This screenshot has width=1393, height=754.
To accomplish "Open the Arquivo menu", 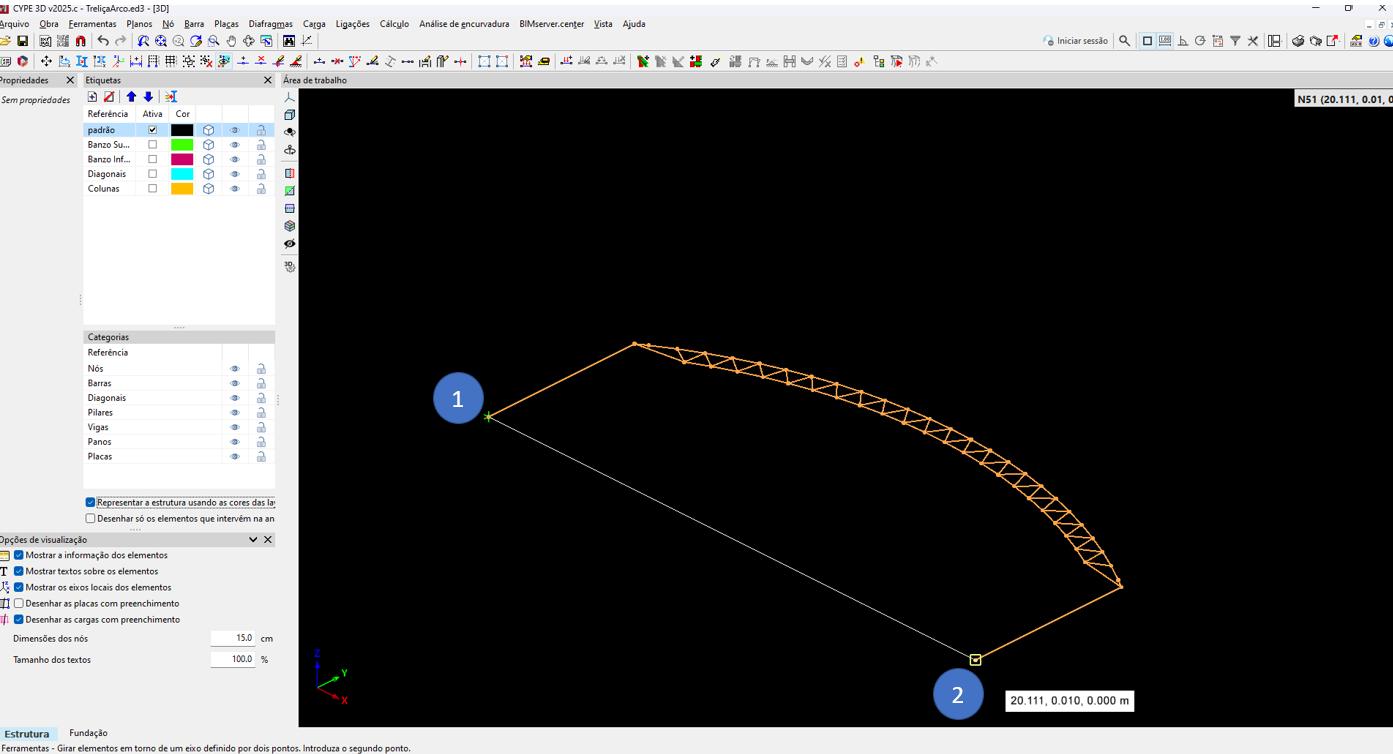I will click(x=14, y=24).
